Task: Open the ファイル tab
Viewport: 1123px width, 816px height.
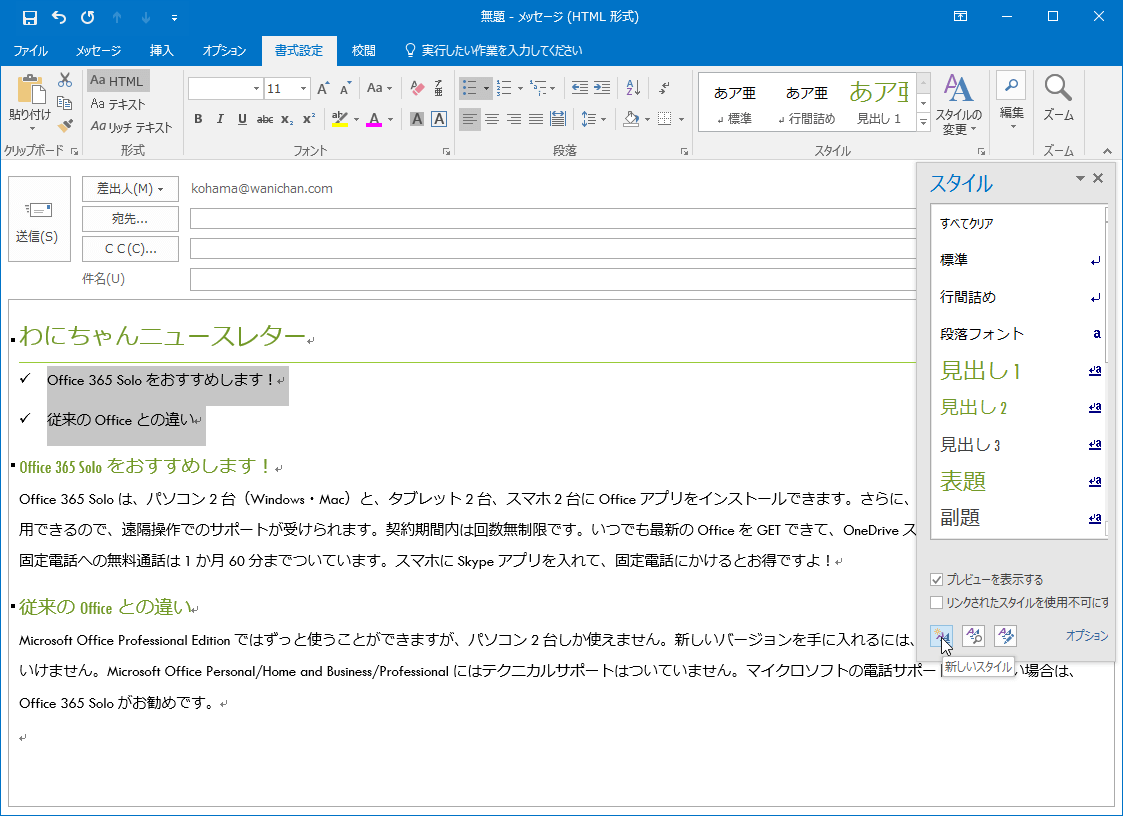Action: [x=30, y=51]
